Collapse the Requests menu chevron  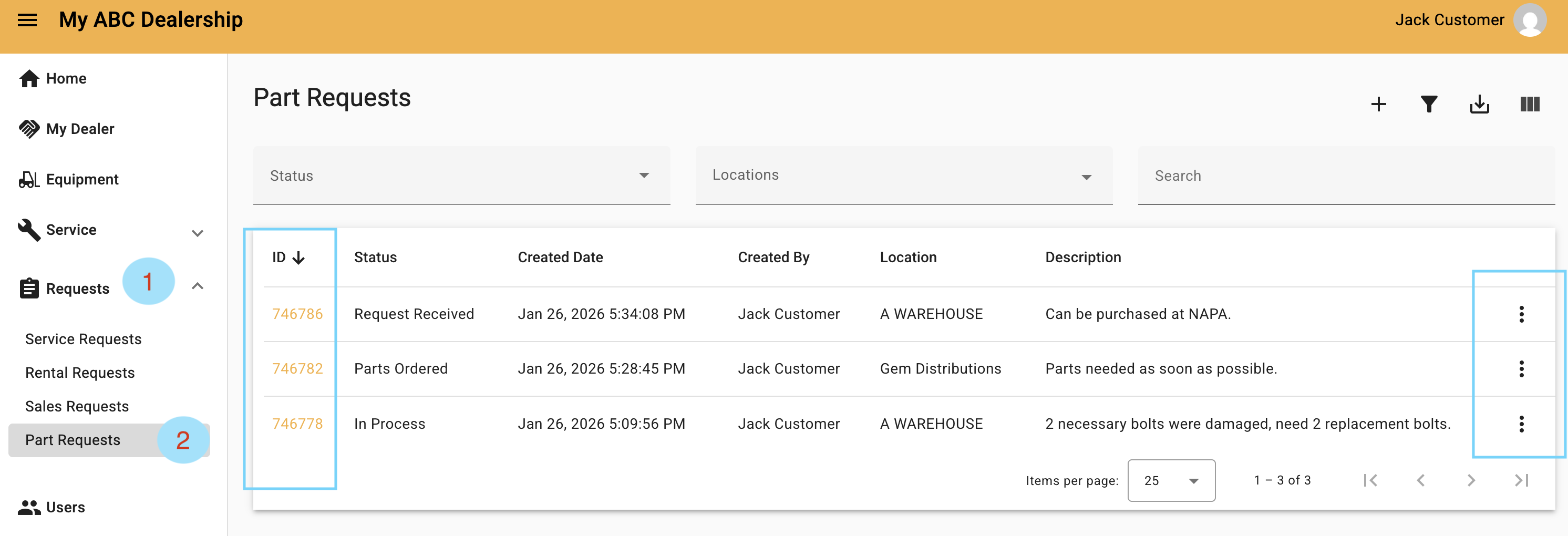pyautogui.click(x=197, y=286)
